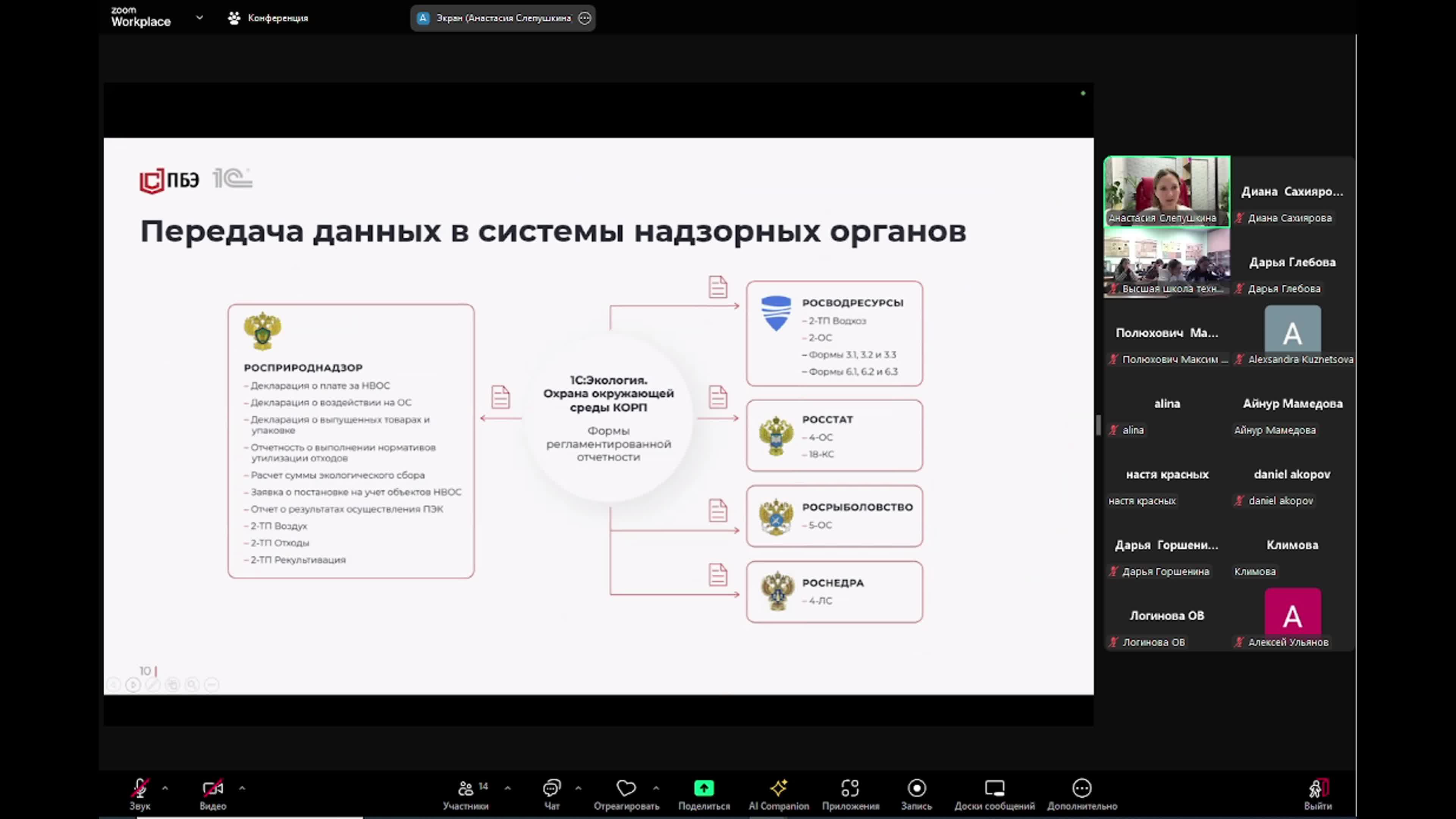This screenshot has width=1456, height=819.
Task: Click document icon above Росрыболовство arrow
Action: pos(718,510)
